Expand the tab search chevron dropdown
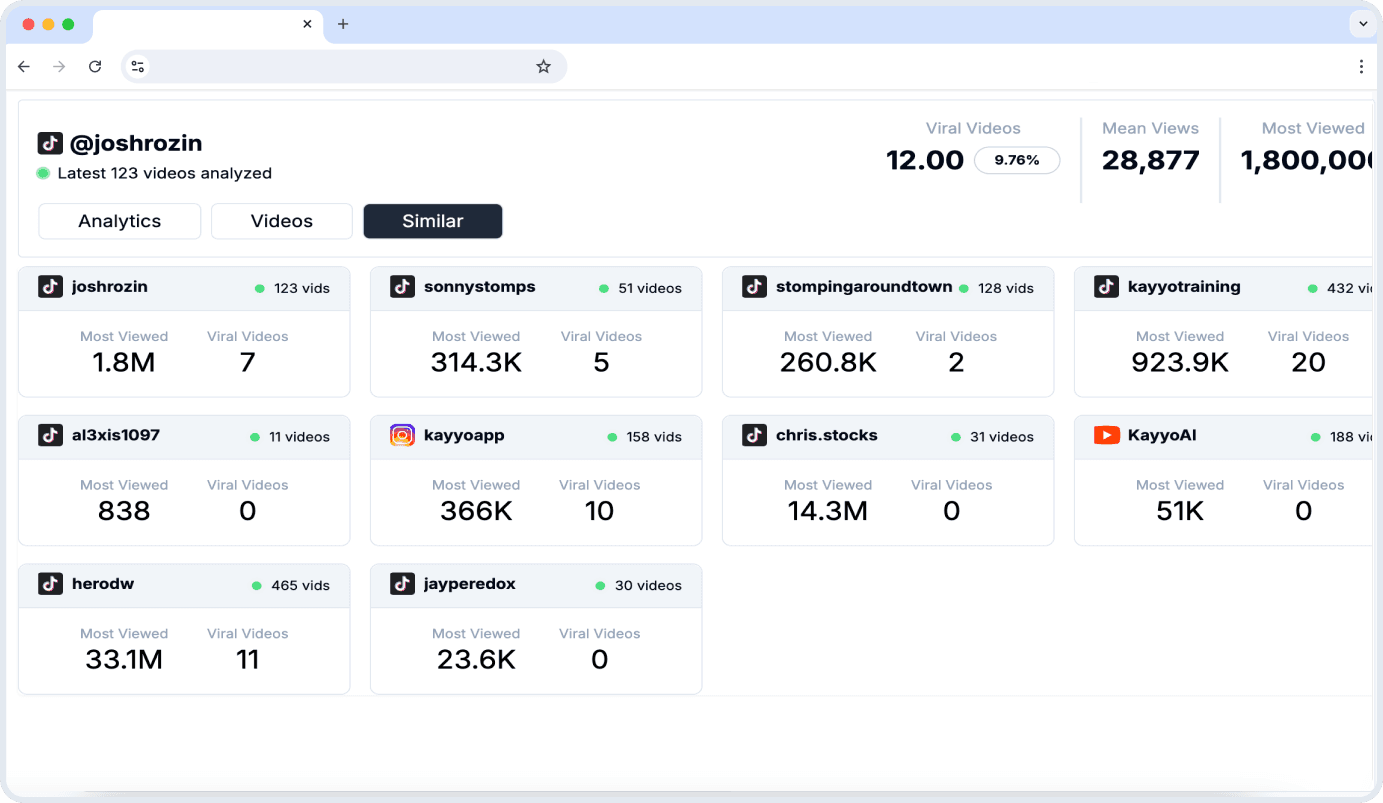Screen dimensions: 1383x803 coord(1362,24)
